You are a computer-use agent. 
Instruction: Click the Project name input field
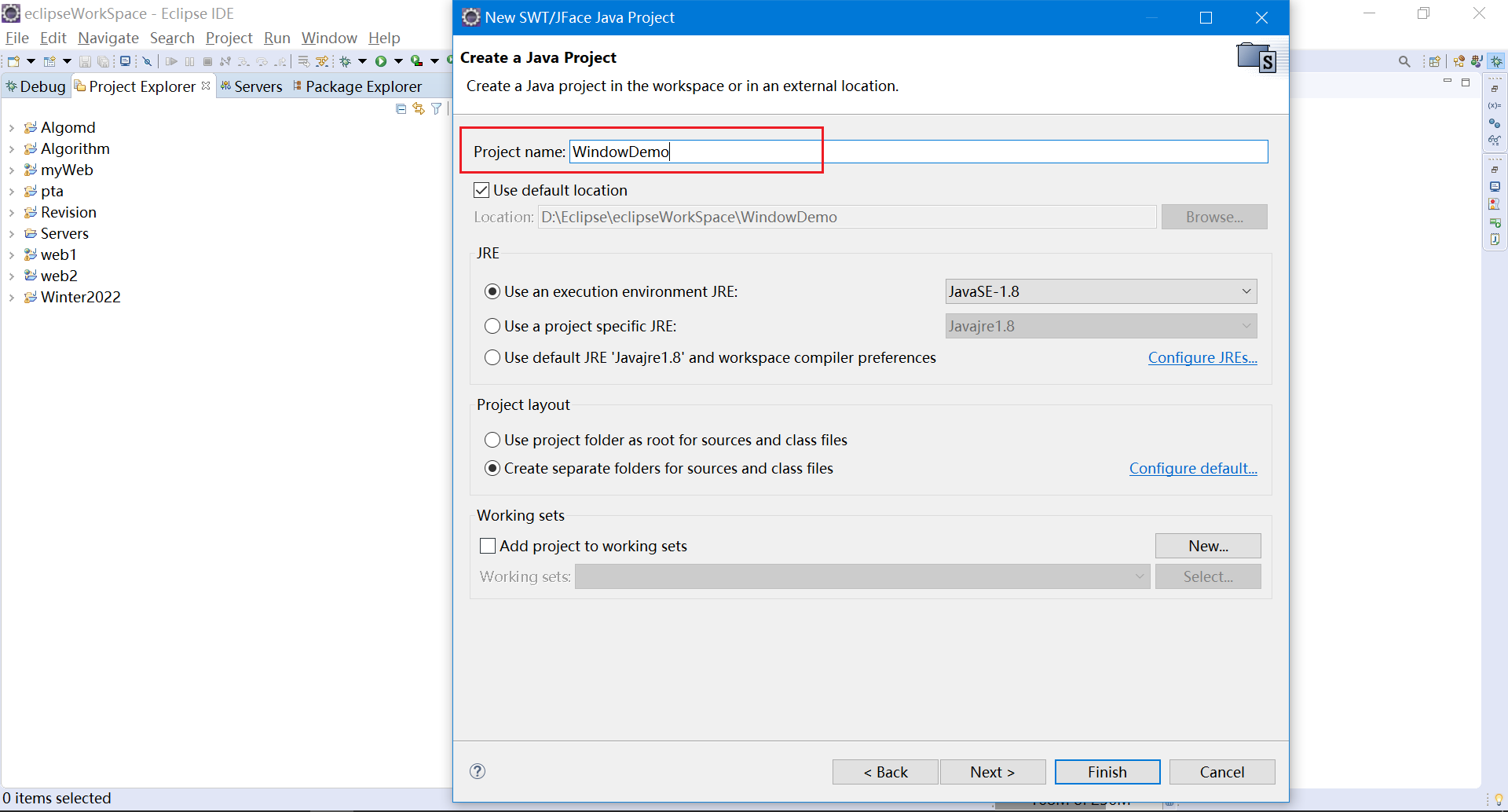click(x=918, y=152)
